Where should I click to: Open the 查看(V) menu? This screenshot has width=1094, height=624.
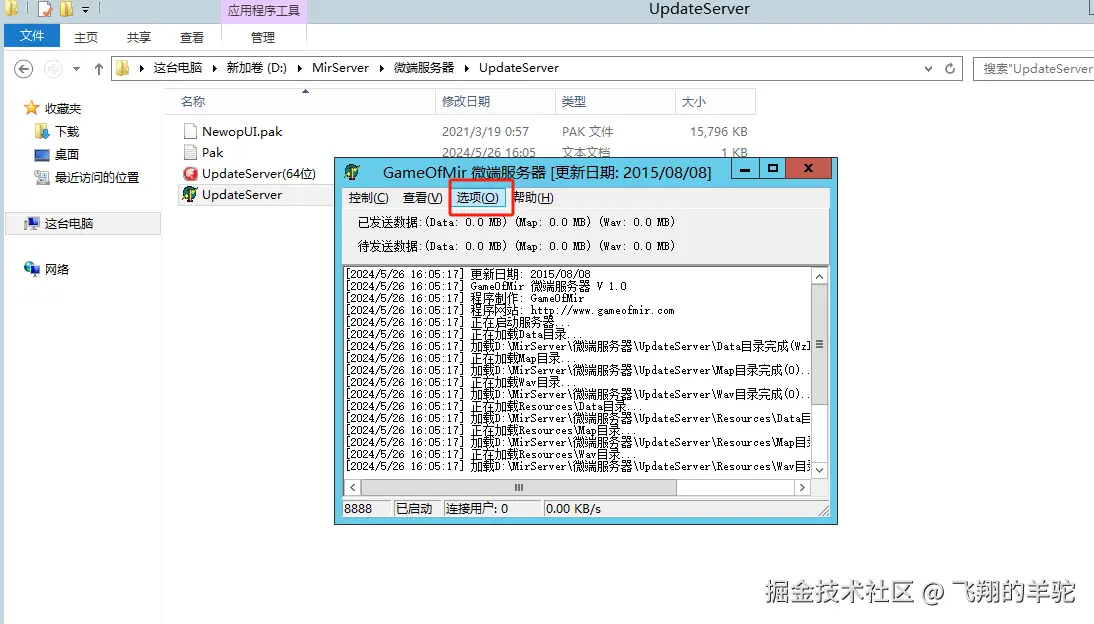click(x=422, y=198)
